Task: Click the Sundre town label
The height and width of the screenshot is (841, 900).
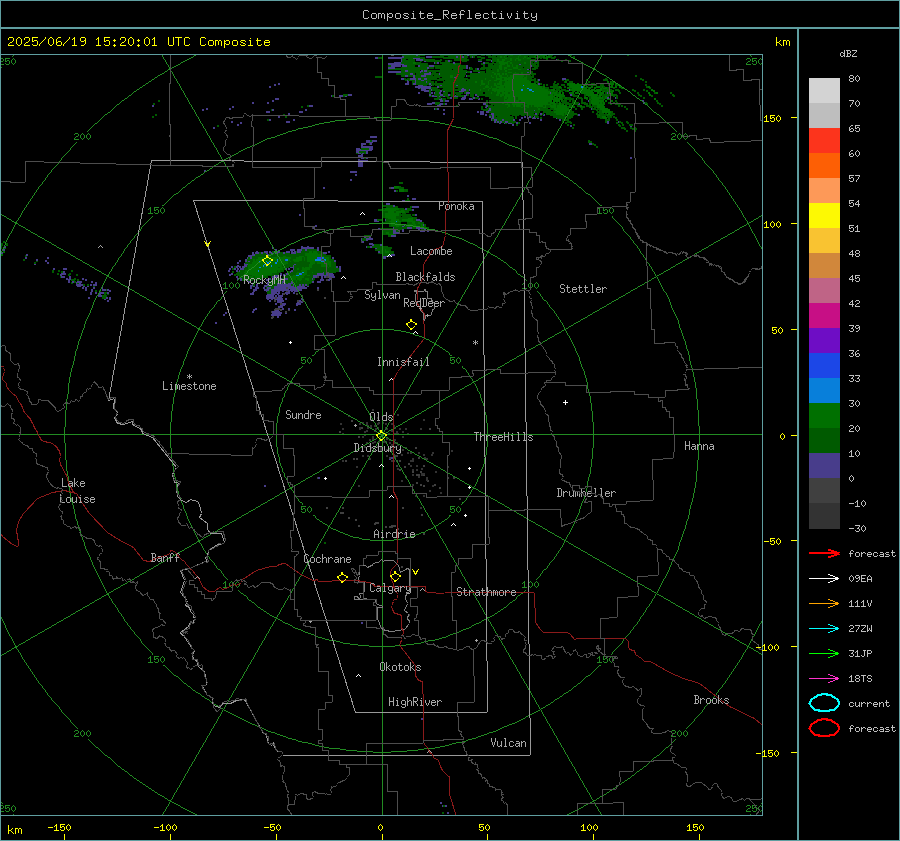Action: 303,414
